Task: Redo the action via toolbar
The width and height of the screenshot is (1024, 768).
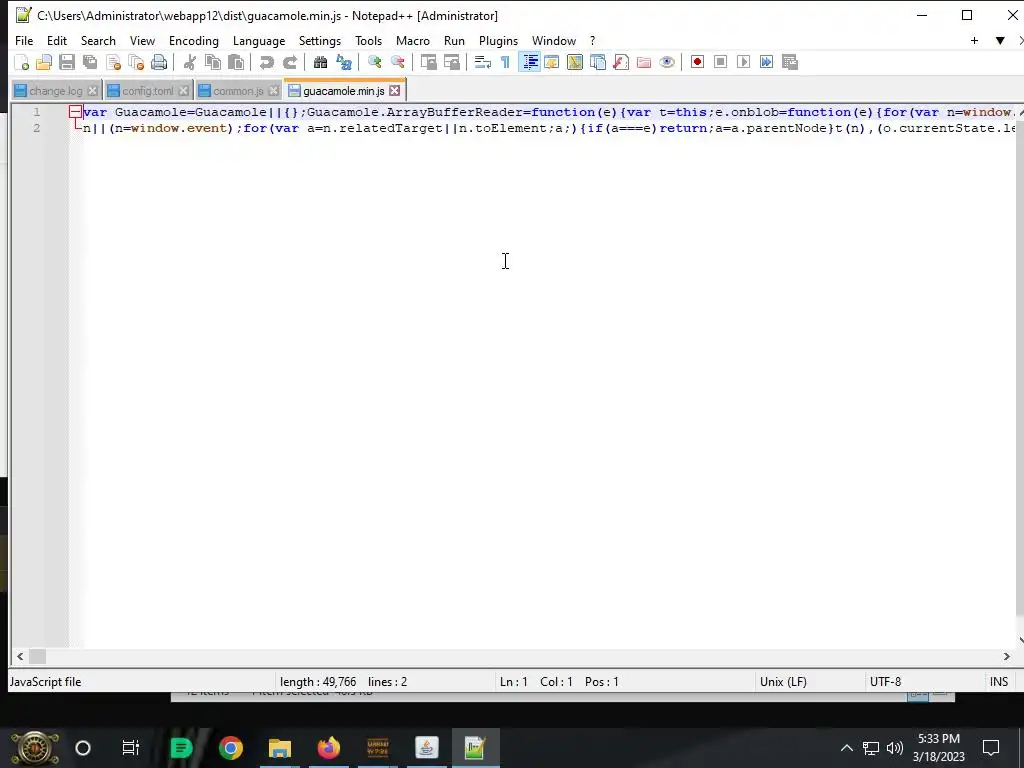Action: 289,62
